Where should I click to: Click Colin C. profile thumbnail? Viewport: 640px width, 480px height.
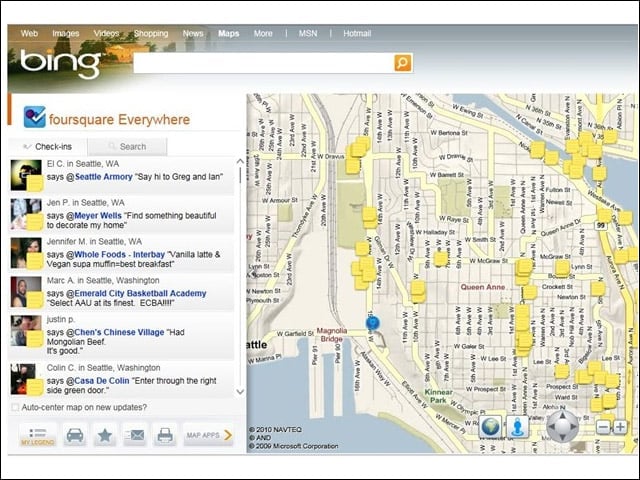[26, 379]
